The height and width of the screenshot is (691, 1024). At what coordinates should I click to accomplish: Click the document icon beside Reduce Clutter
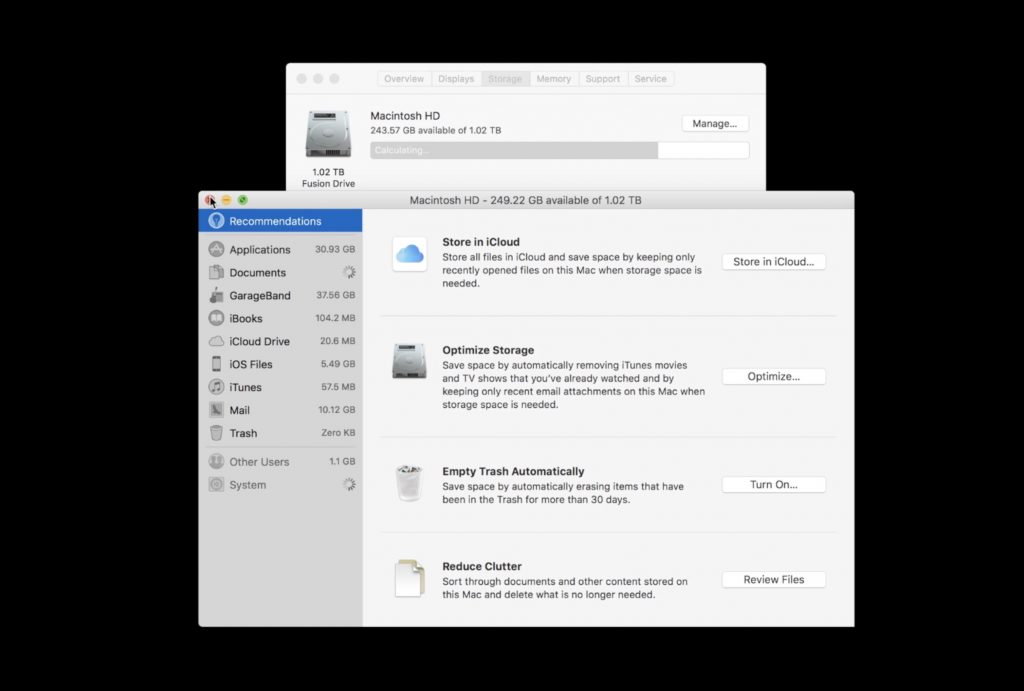409,578
